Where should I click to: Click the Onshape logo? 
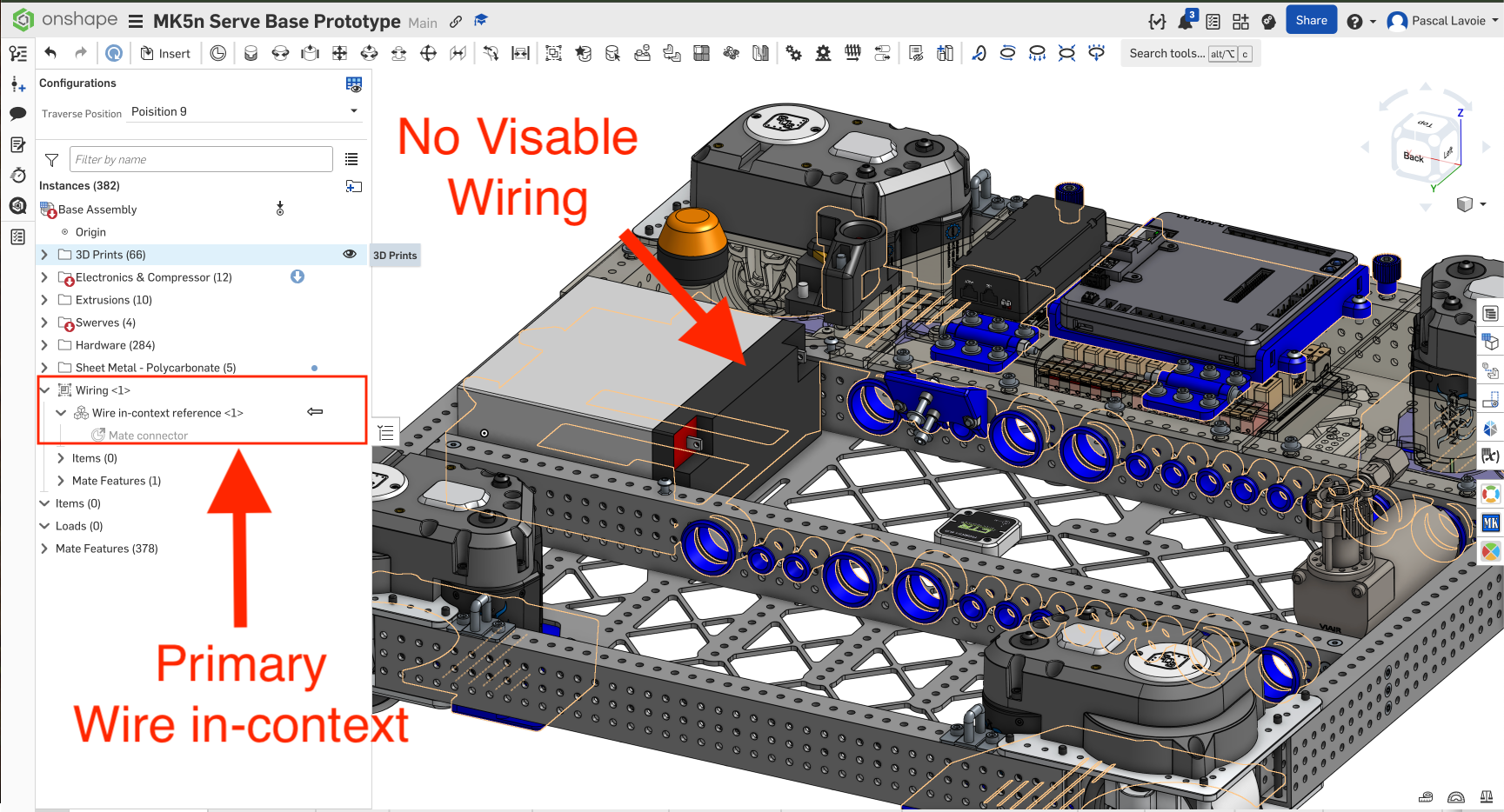click(x=65, y=20)
